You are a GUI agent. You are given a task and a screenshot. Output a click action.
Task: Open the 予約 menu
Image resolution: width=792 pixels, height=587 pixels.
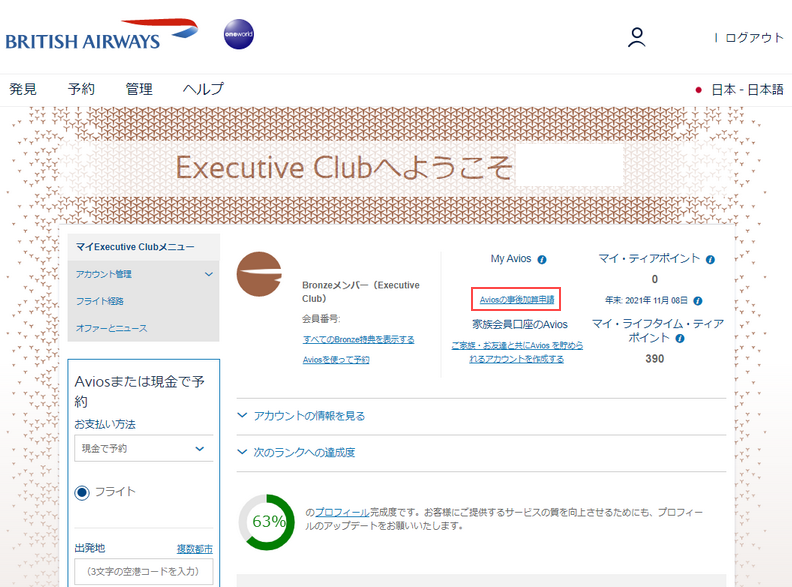pos(81,89)
